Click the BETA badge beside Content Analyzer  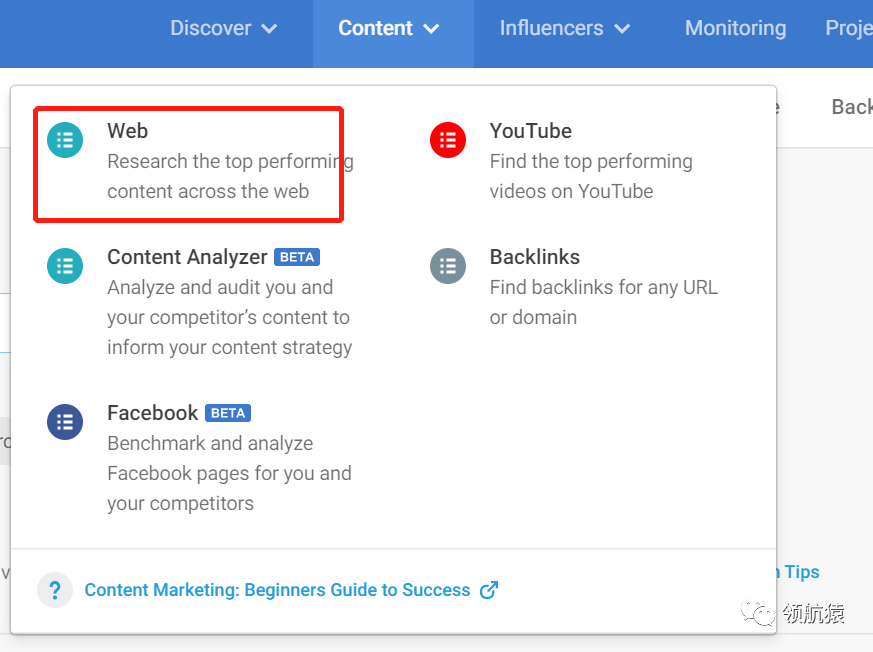click(297, 257)
